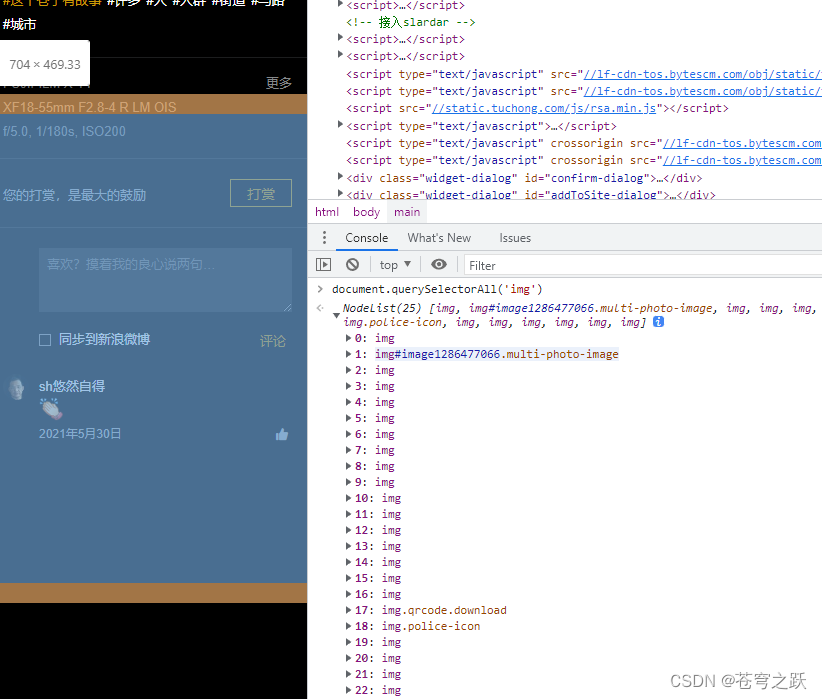
Task: Expand NodeList item 17 qrcode download
Action: pyautogui.click(x=348, y=610)
